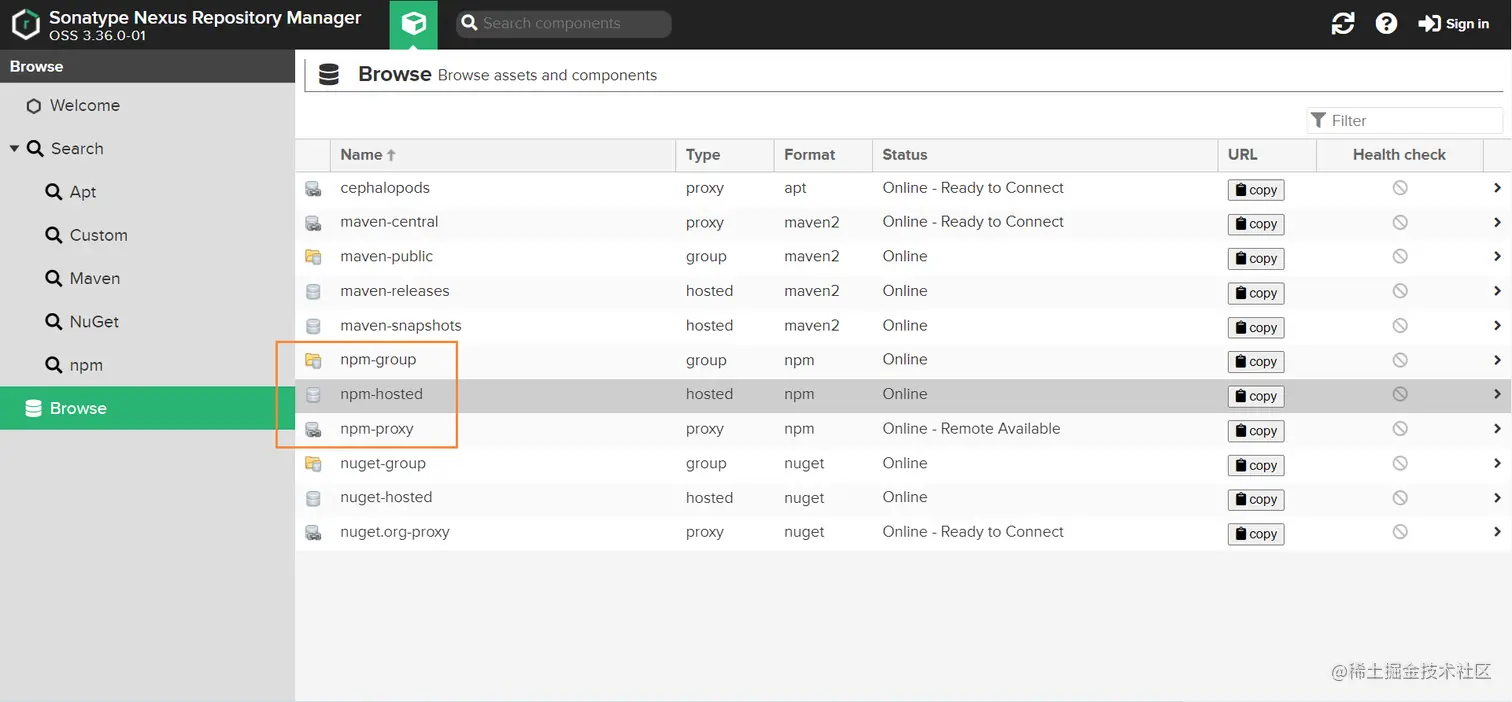Copy URL for nuget.org-proxy repository
1512x702 pixels.
pos(1256,534)
